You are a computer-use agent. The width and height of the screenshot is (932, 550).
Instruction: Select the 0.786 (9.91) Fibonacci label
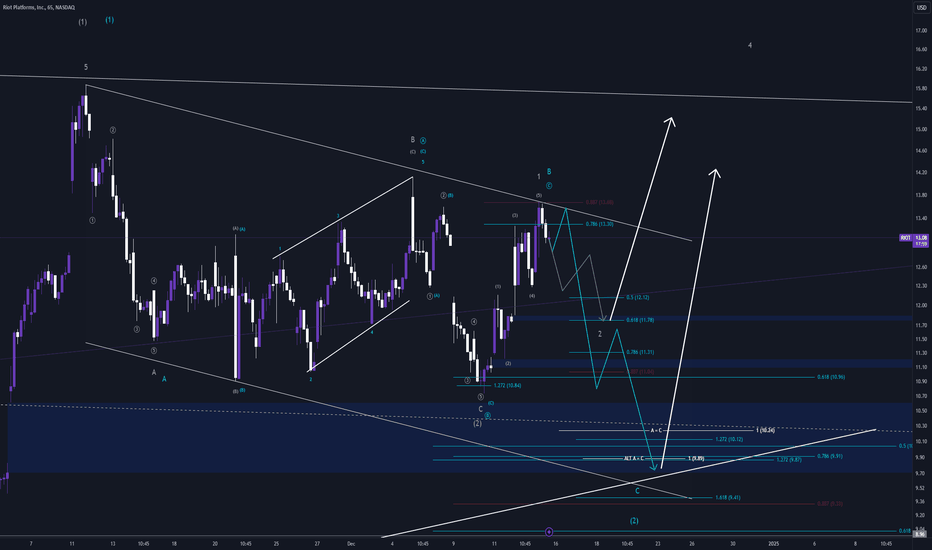point(830,456)
